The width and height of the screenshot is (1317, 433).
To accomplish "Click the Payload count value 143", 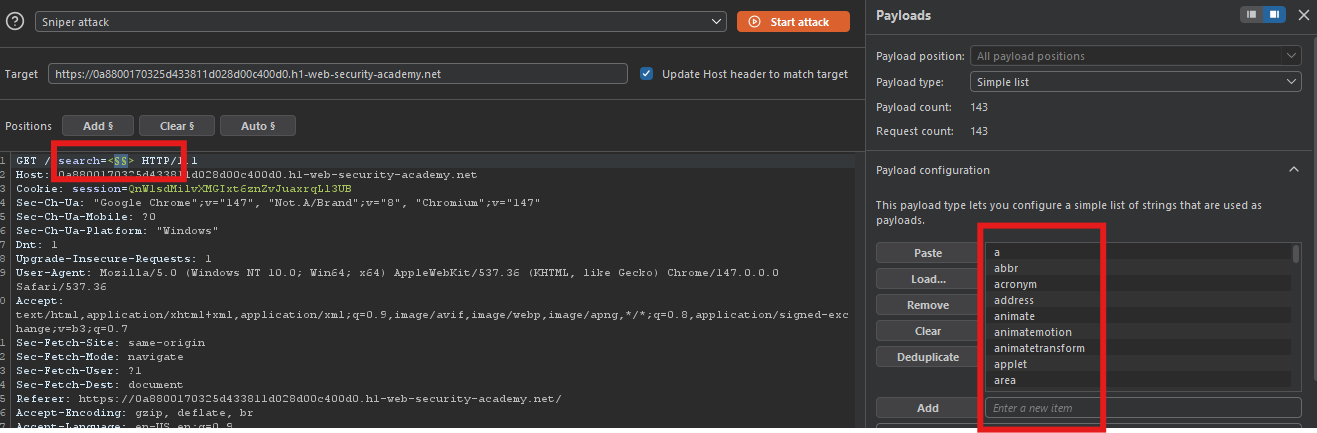I will [x=979, y=106].
